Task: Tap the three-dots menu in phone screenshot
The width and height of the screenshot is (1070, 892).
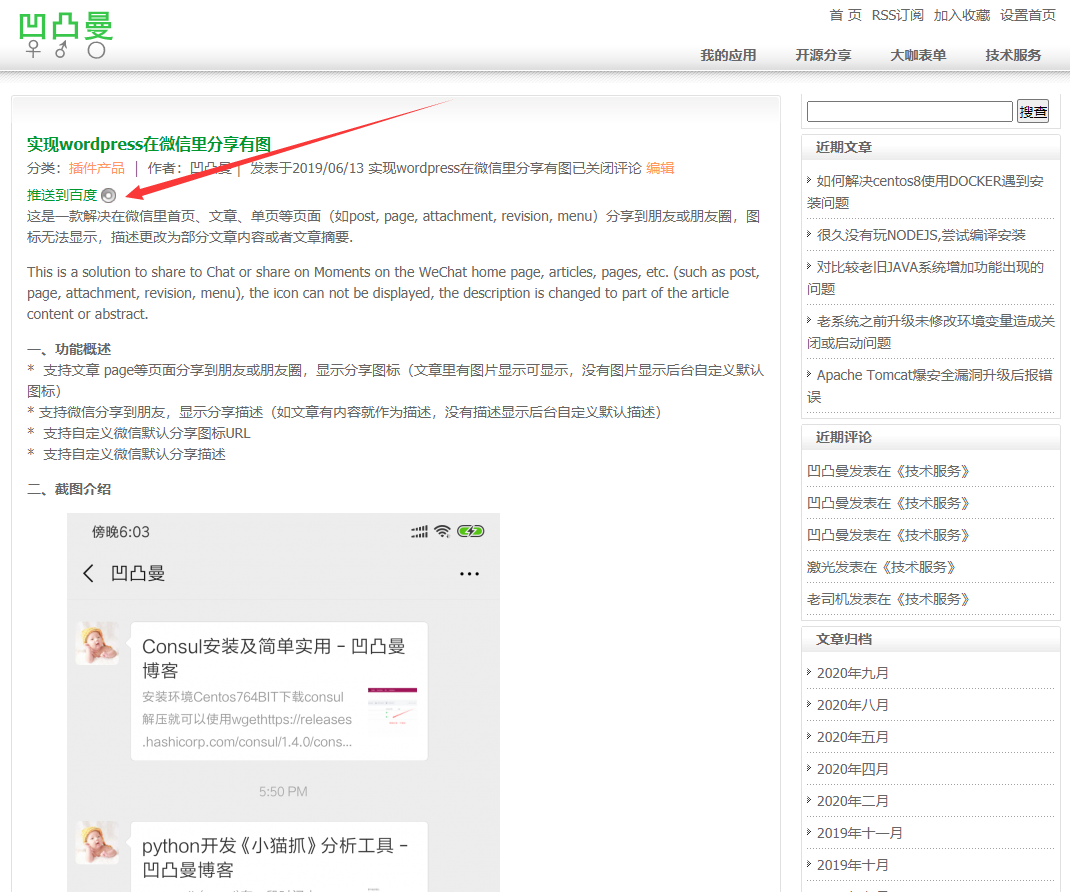Action: click(x=469, y=574)
